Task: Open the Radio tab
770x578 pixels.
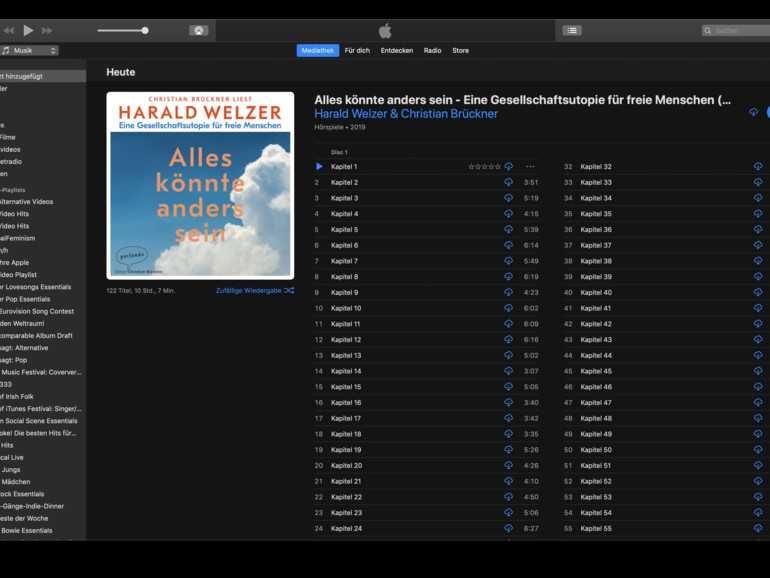Action: (433, 51)
